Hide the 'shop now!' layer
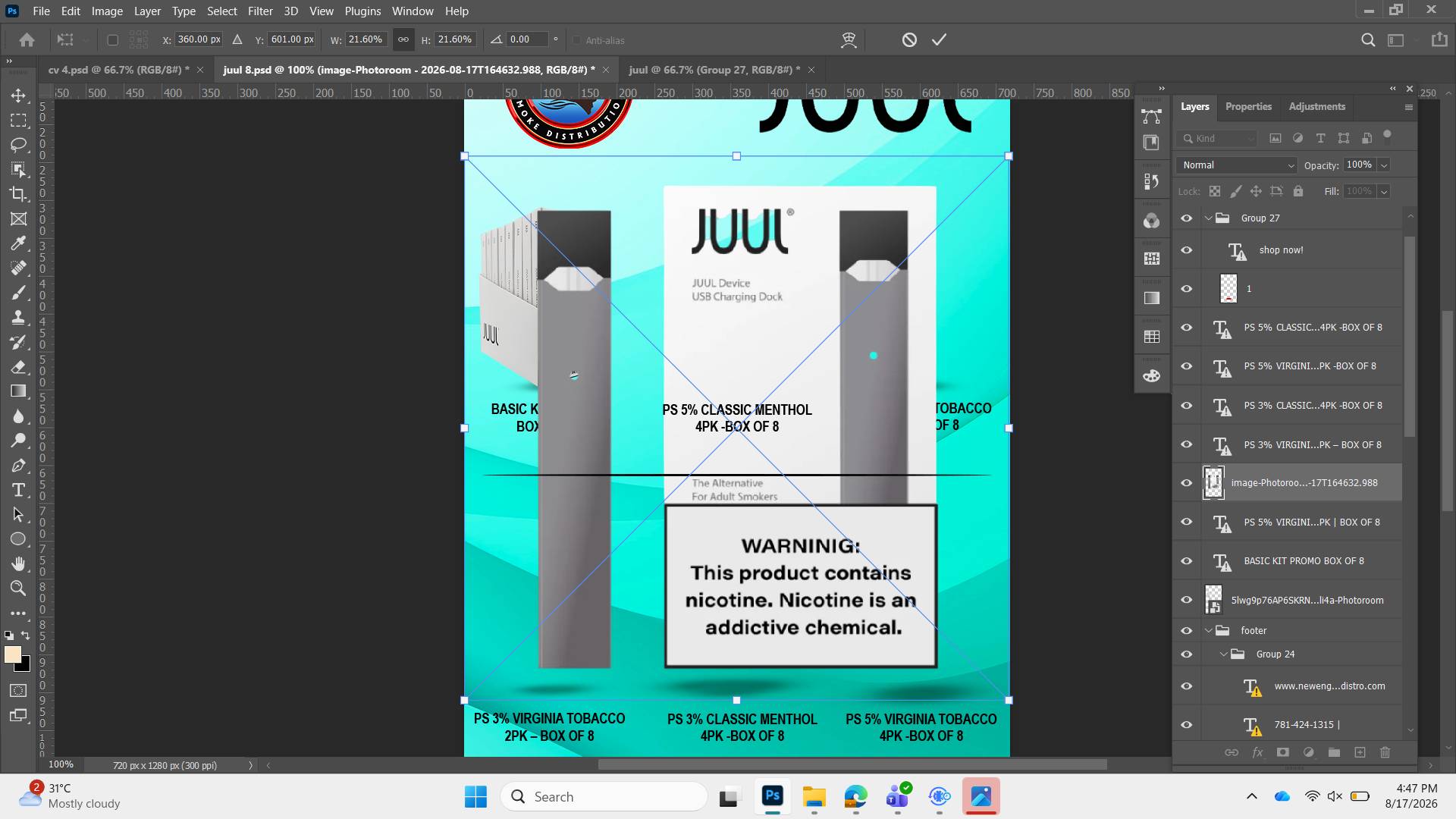This screenshot has height=819, width=1456. click(1187, 250)
